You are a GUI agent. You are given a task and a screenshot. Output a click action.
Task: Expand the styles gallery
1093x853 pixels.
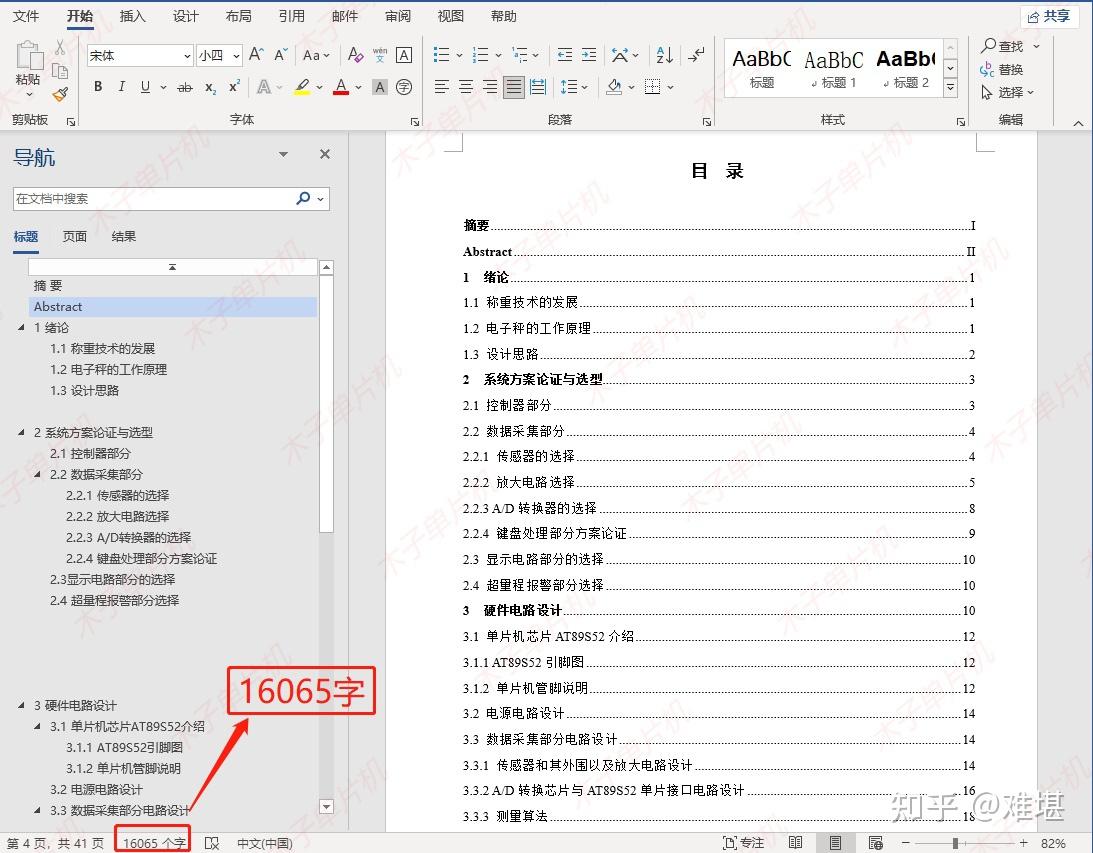pyautogui.click(x=950, y=88)
